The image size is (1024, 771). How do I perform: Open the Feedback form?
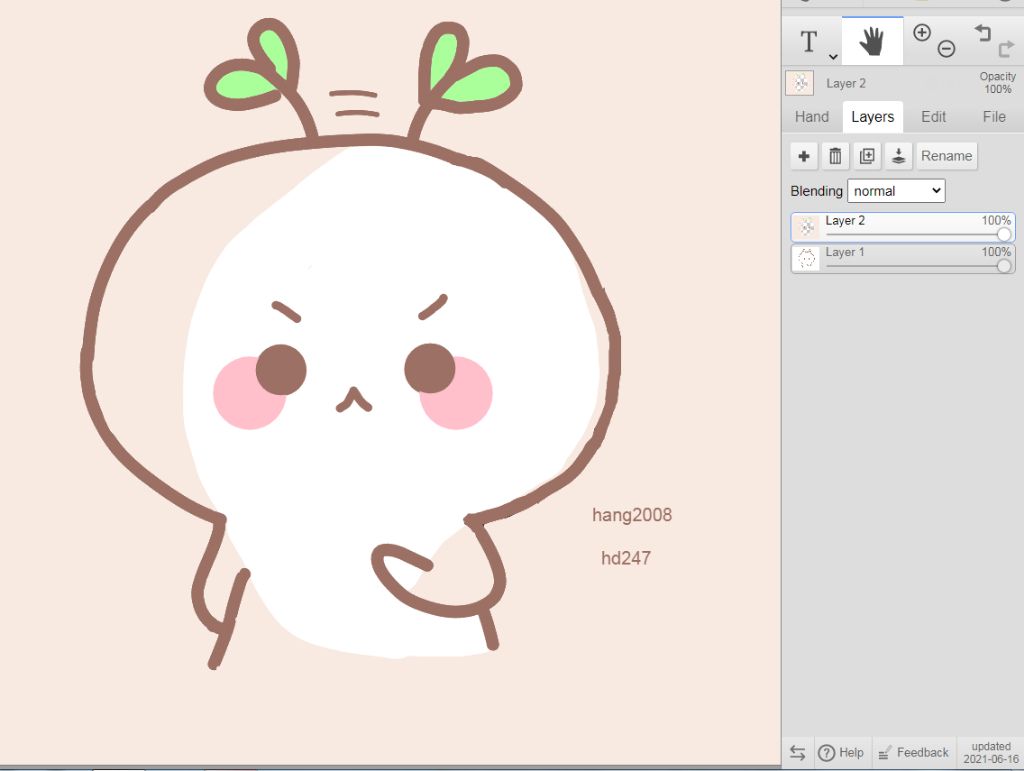[x=914, y=753]
